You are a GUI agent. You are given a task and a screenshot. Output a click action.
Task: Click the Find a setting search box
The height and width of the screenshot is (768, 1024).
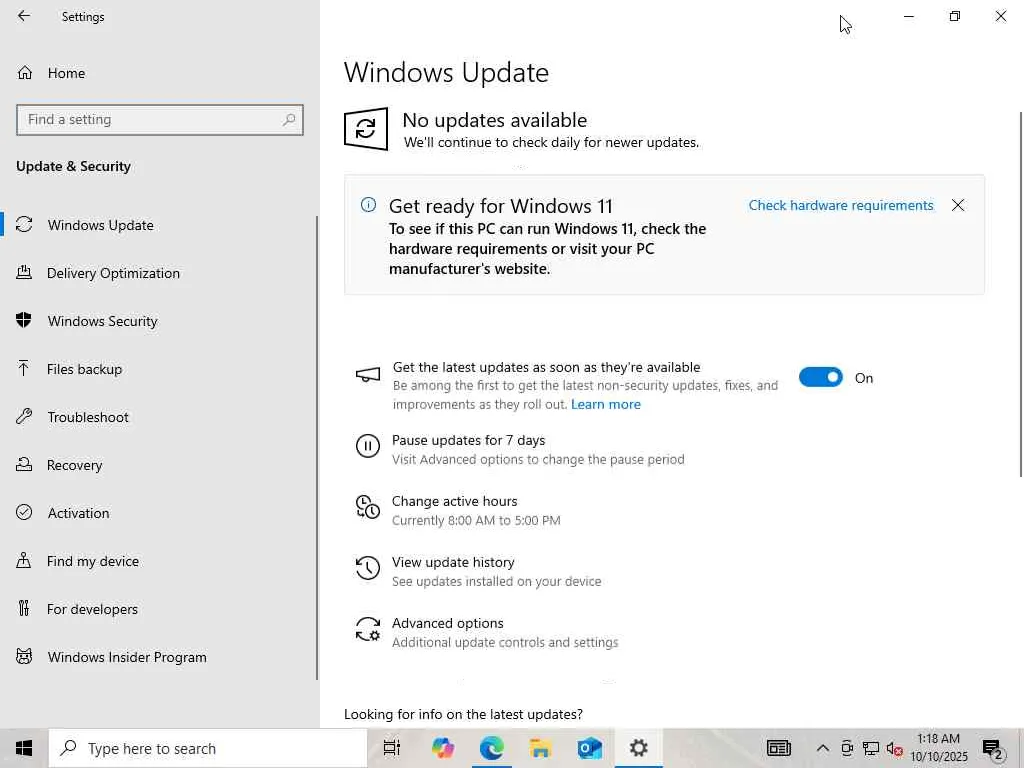pos(160,120)
